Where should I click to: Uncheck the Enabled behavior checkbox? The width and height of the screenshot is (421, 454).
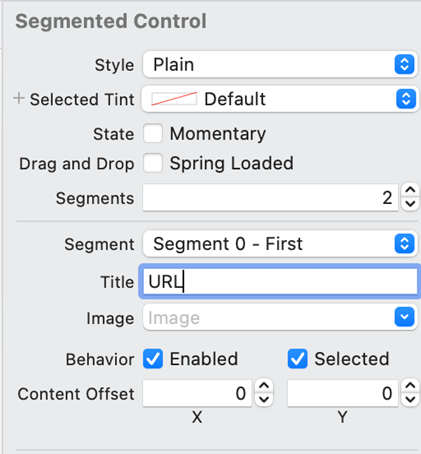pyautogui.click(x=153, y=359)
